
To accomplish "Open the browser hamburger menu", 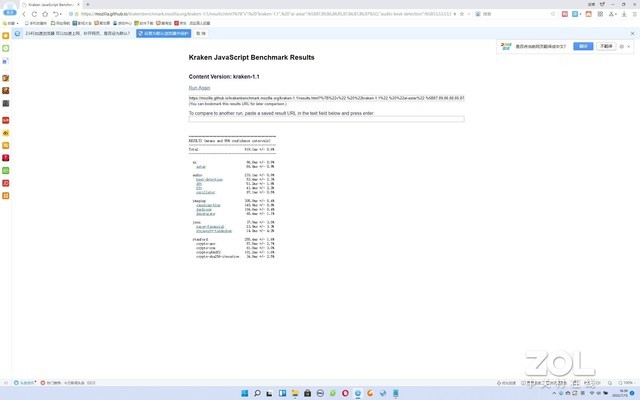I will pyautogui.click(x=633, y=14).
